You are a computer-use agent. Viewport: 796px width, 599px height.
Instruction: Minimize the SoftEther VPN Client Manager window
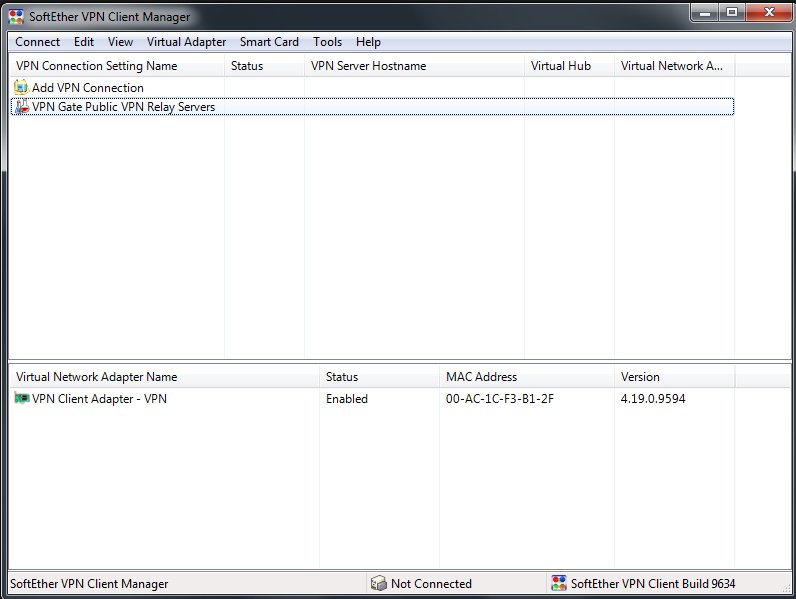click(705, 13)
